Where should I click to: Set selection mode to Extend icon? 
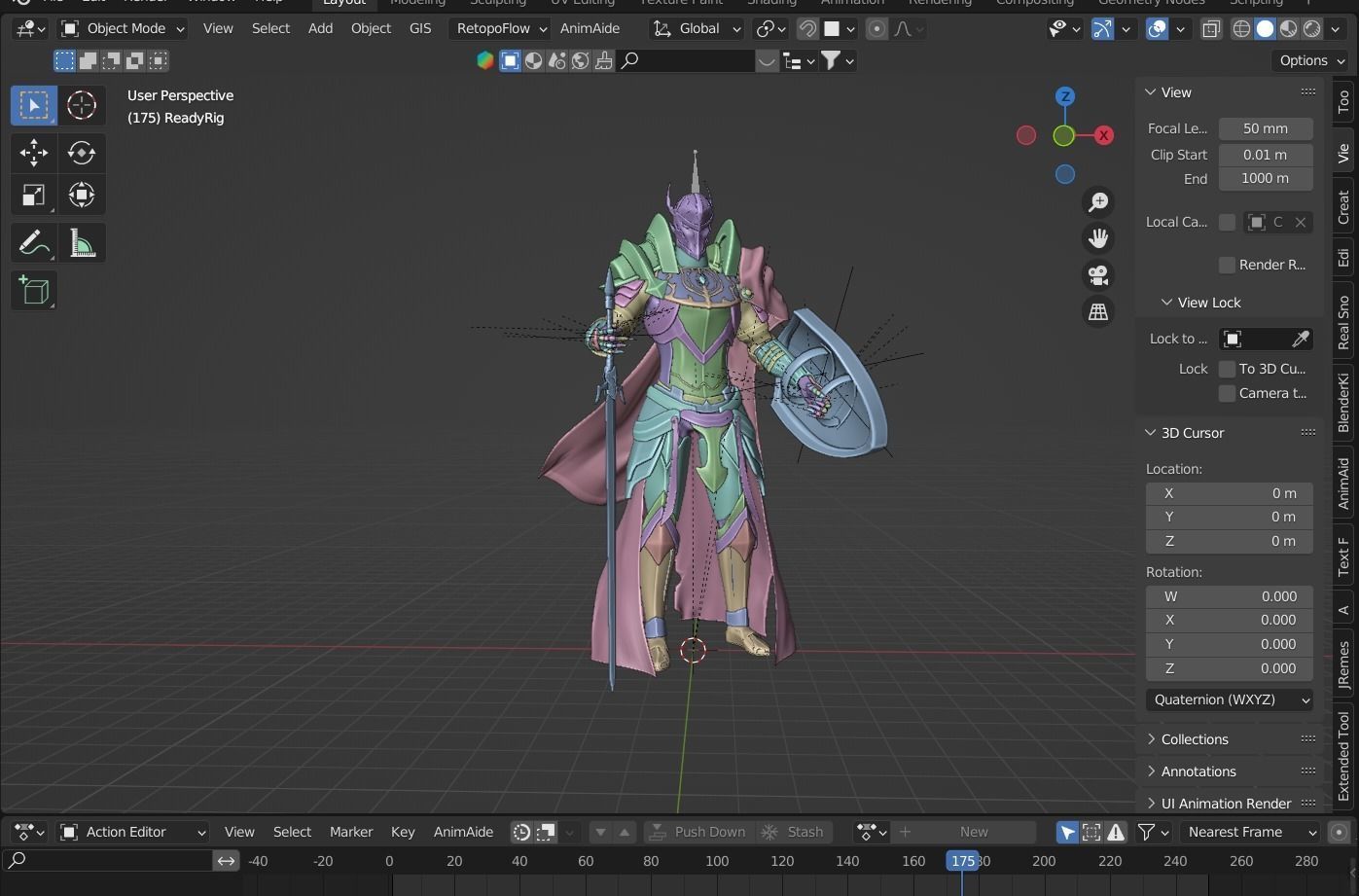88,61
